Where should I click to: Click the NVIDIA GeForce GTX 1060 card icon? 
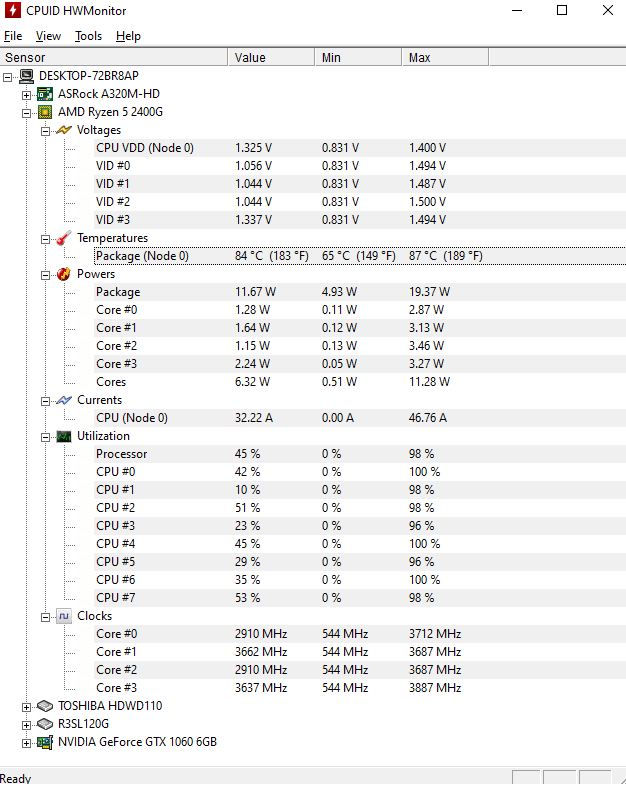pos(45,742)
